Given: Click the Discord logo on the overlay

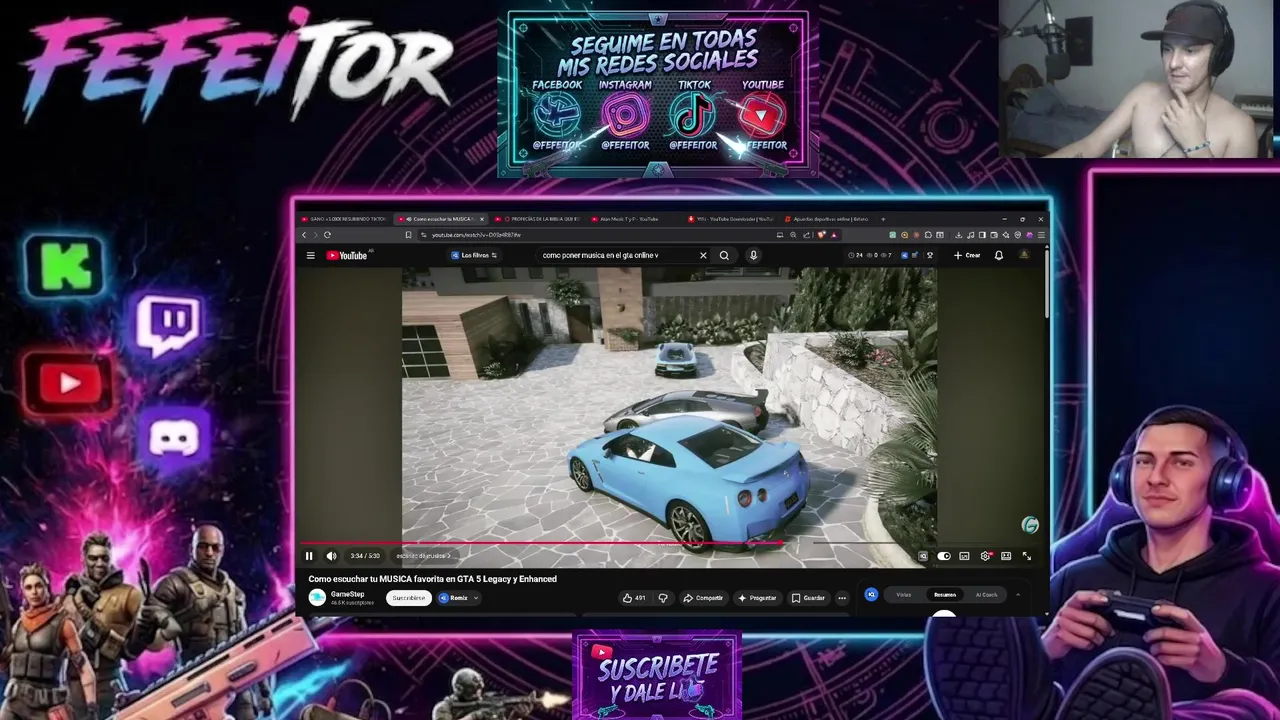Looking at the screenshot, I should (173, 438).
